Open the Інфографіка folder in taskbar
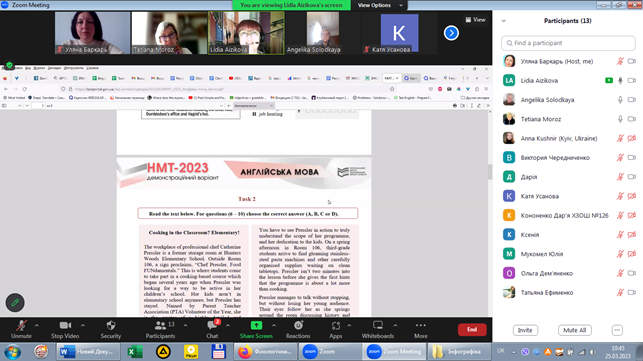 click(x=459, y=352)
